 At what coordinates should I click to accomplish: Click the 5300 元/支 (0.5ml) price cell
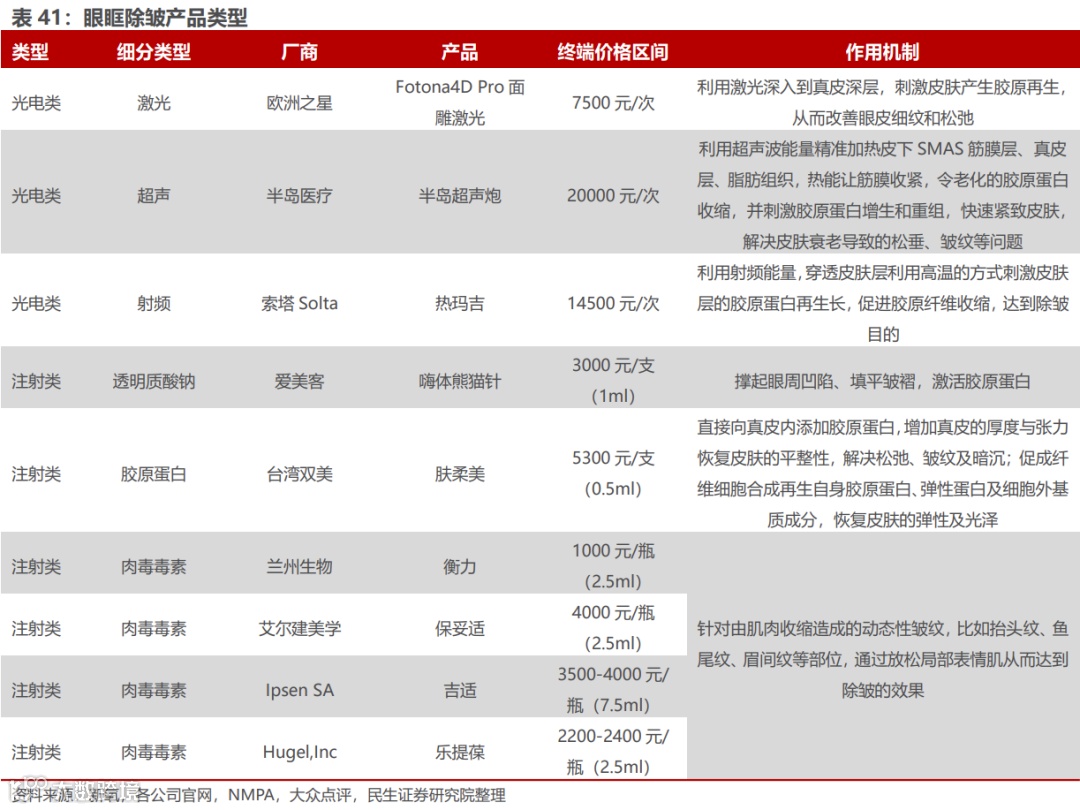click(613, 473)
